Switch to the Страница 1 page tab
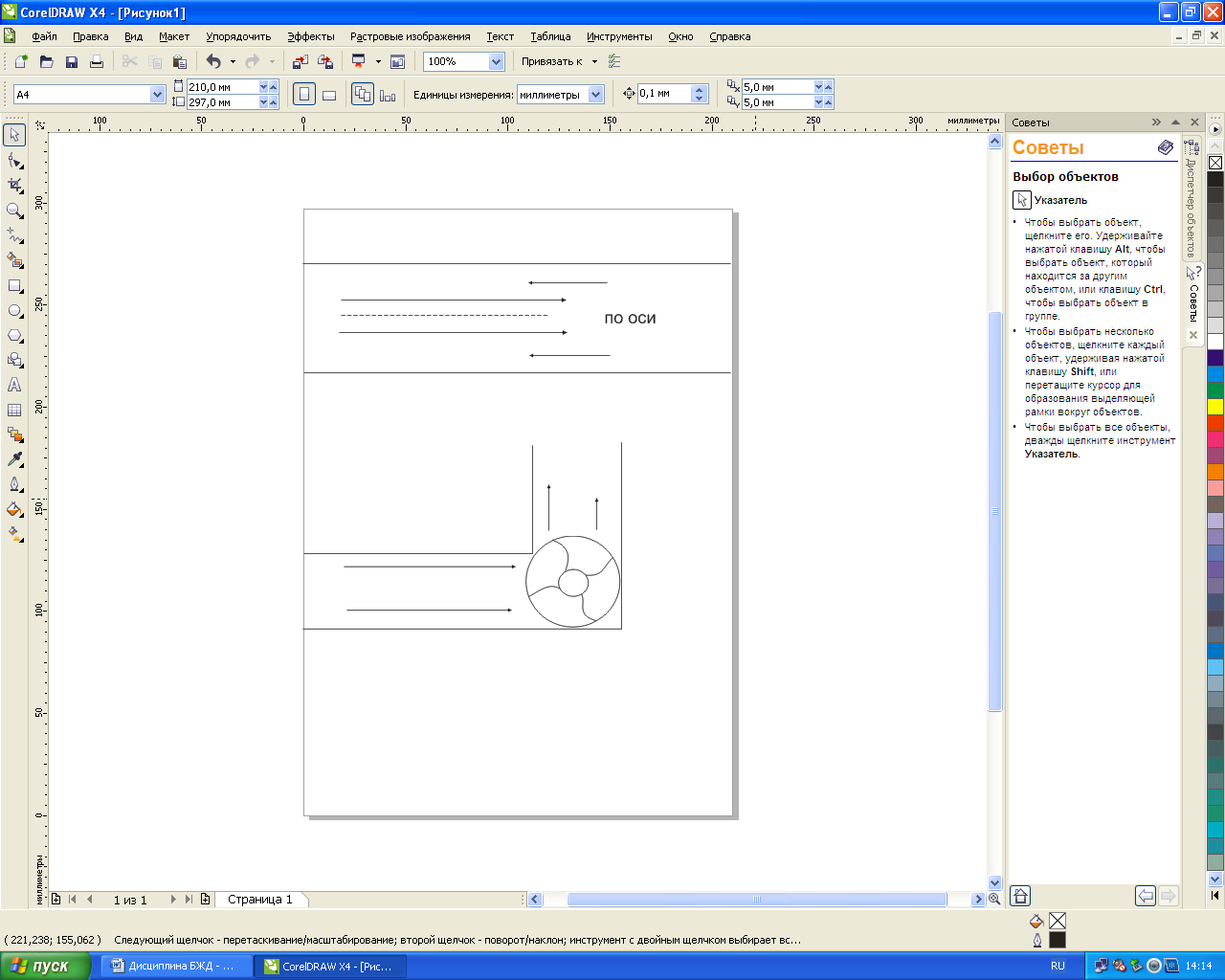 point(259,900)
